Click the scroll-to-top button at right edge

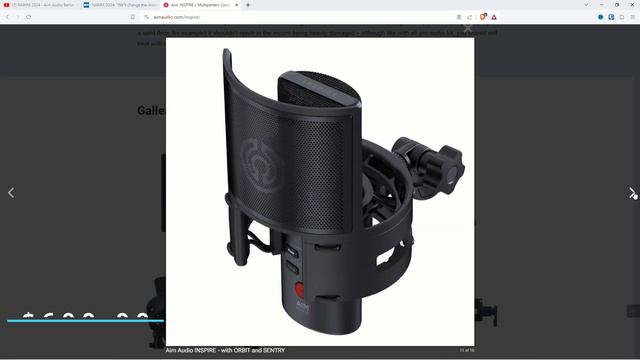pos(633,311)
